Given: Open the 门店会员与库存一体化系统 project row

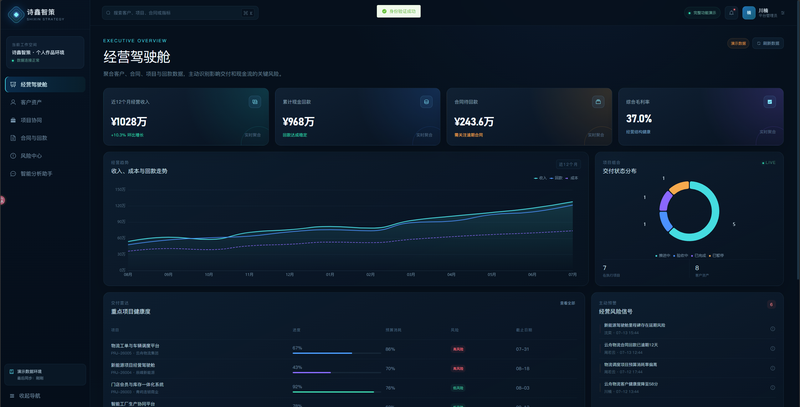Looking at the screenshot, I should point(344,388).
